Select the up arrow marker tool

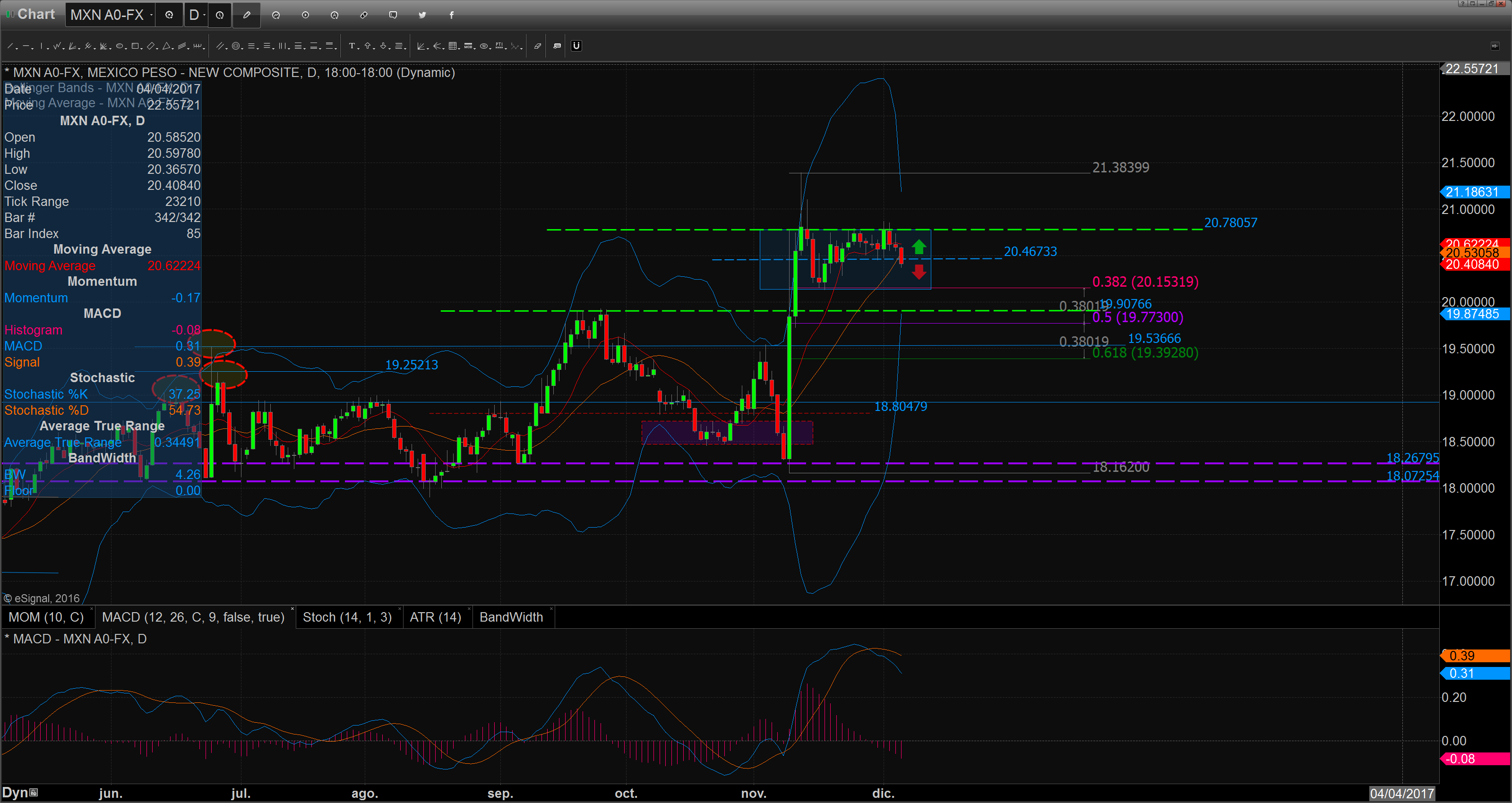coord(368,46)
